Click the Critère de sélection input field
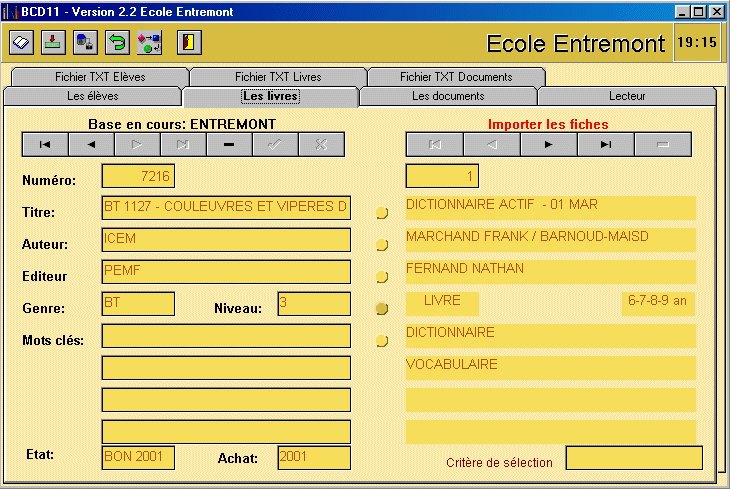Viewport: 730px width, 489px height. tap(634, 458)
